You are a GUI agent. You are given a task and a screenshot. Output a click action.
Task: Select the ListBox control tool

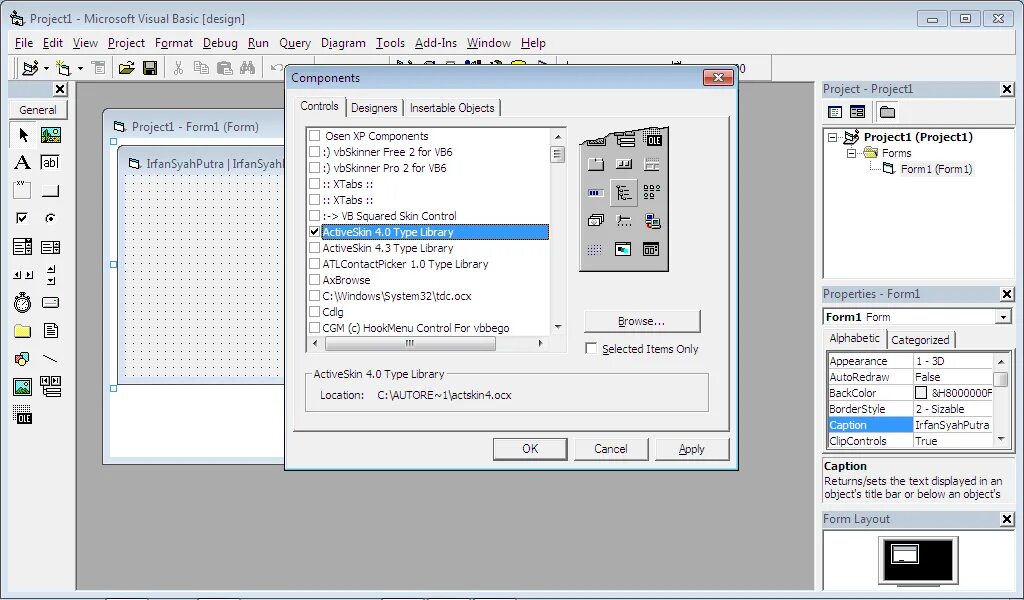[x=51, y=247]
